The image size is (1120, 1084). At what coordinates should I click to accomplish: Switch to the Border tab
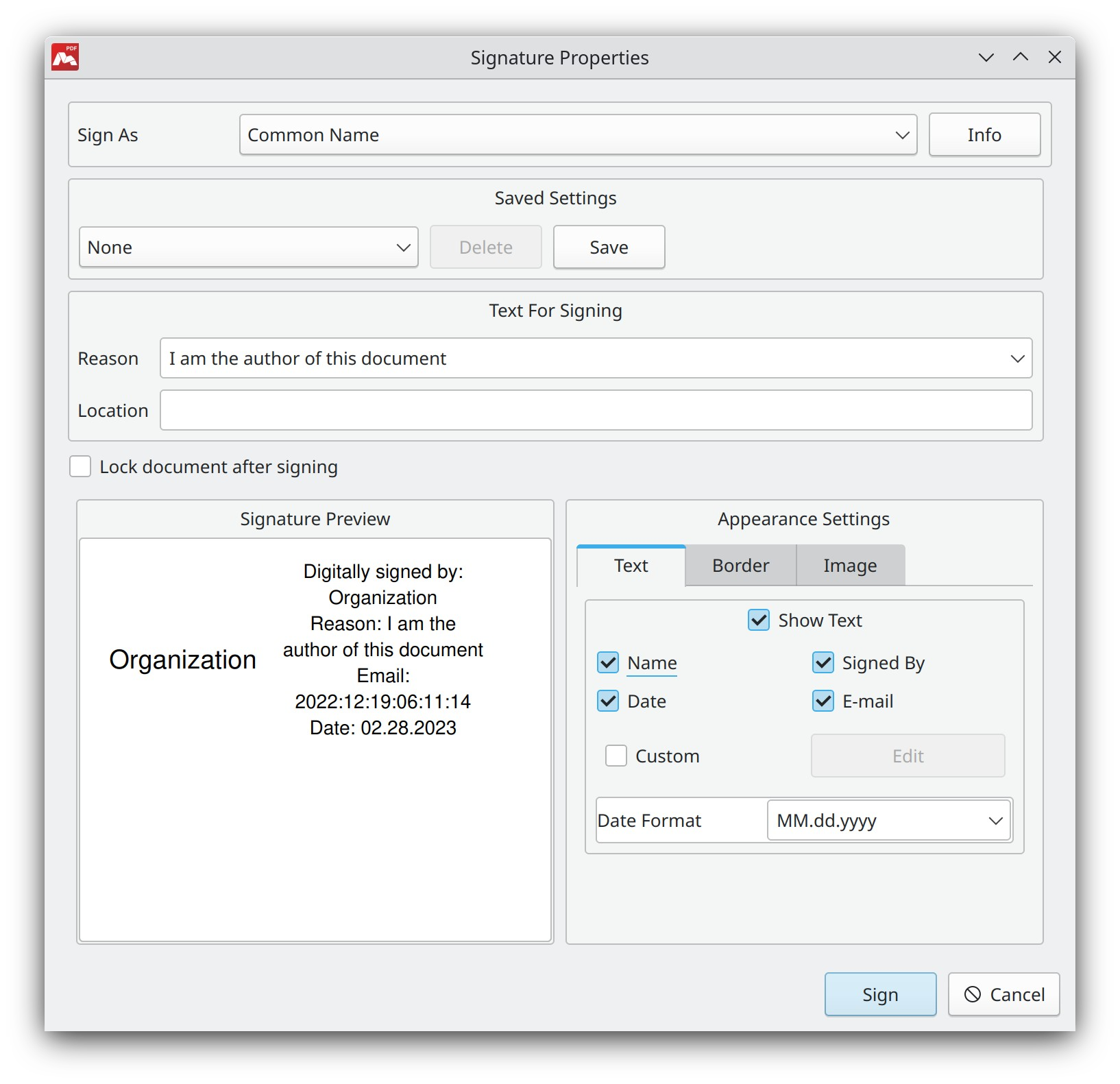point(740,566)
